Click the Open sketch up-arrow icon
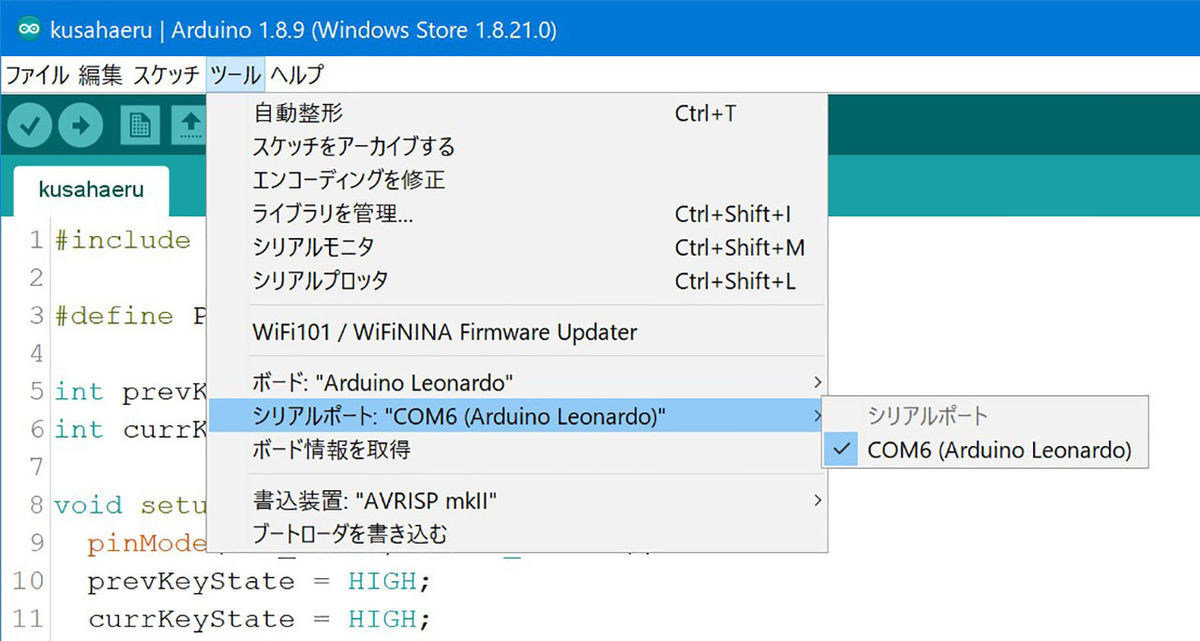 point(189,125)
